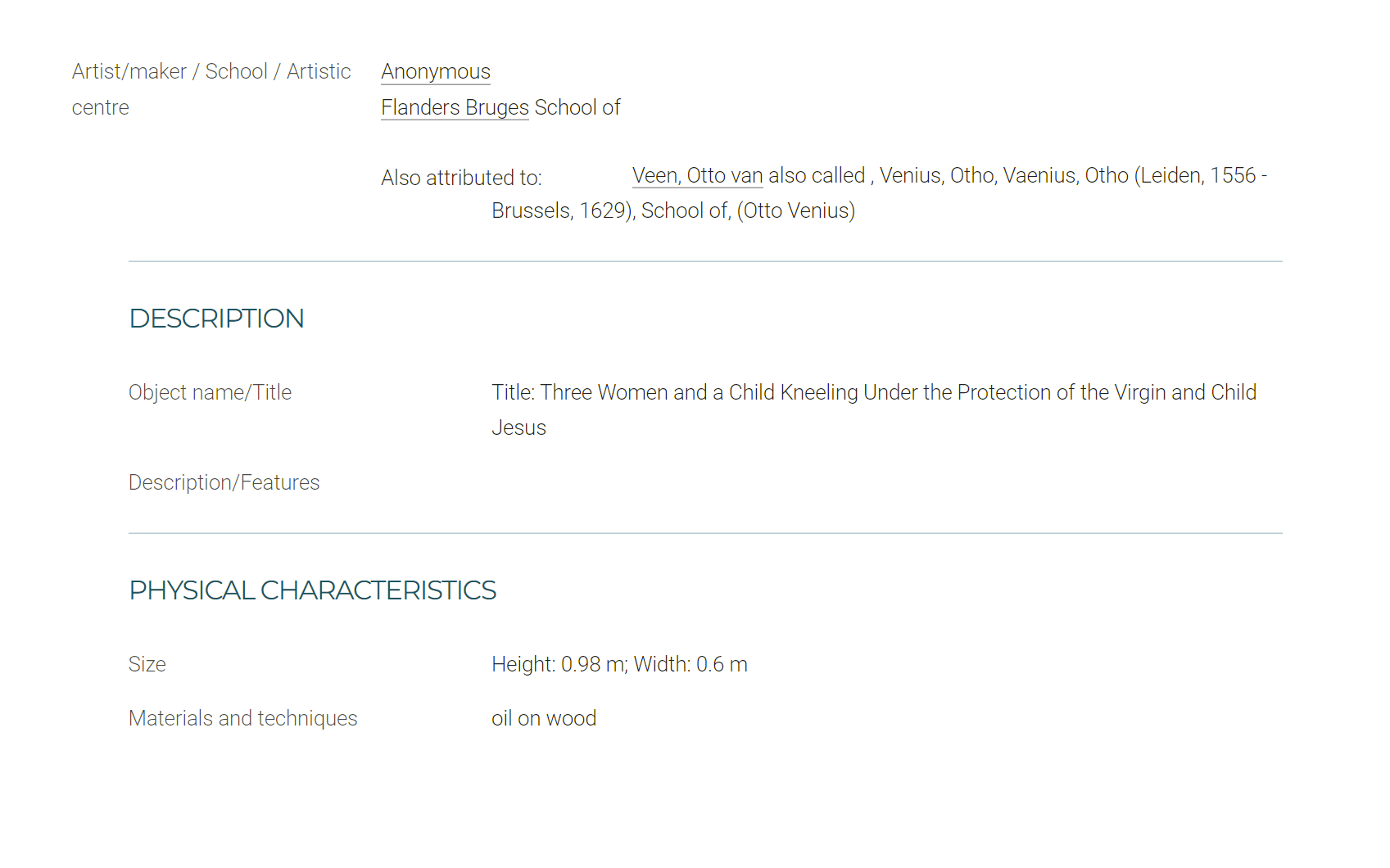Click the Description/Features label

224,483
